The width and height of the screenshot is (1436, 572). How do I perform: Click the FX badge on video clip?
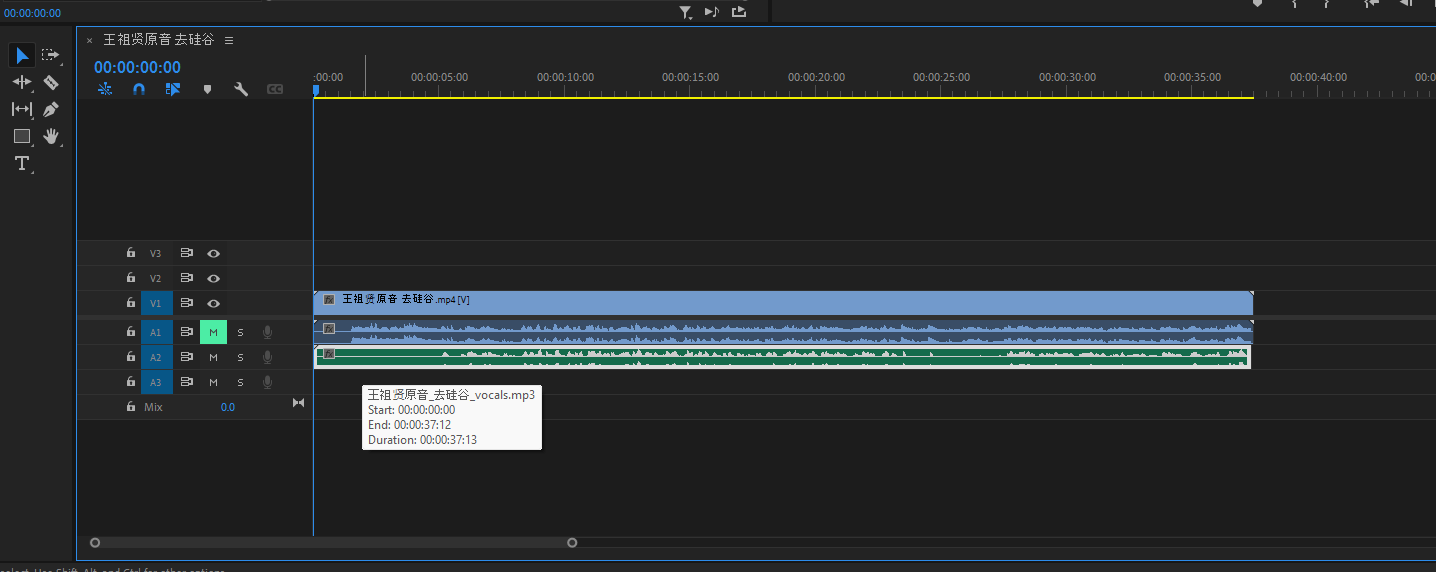(329, 299)
